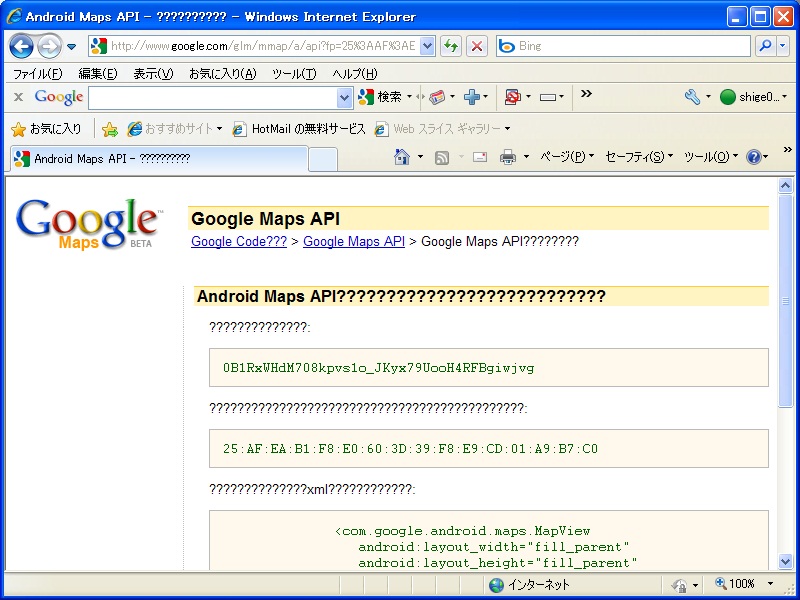Expand Google Toolbar search suggestions dropdown
This screenshot has width=800, height=600.
[345, 97]
